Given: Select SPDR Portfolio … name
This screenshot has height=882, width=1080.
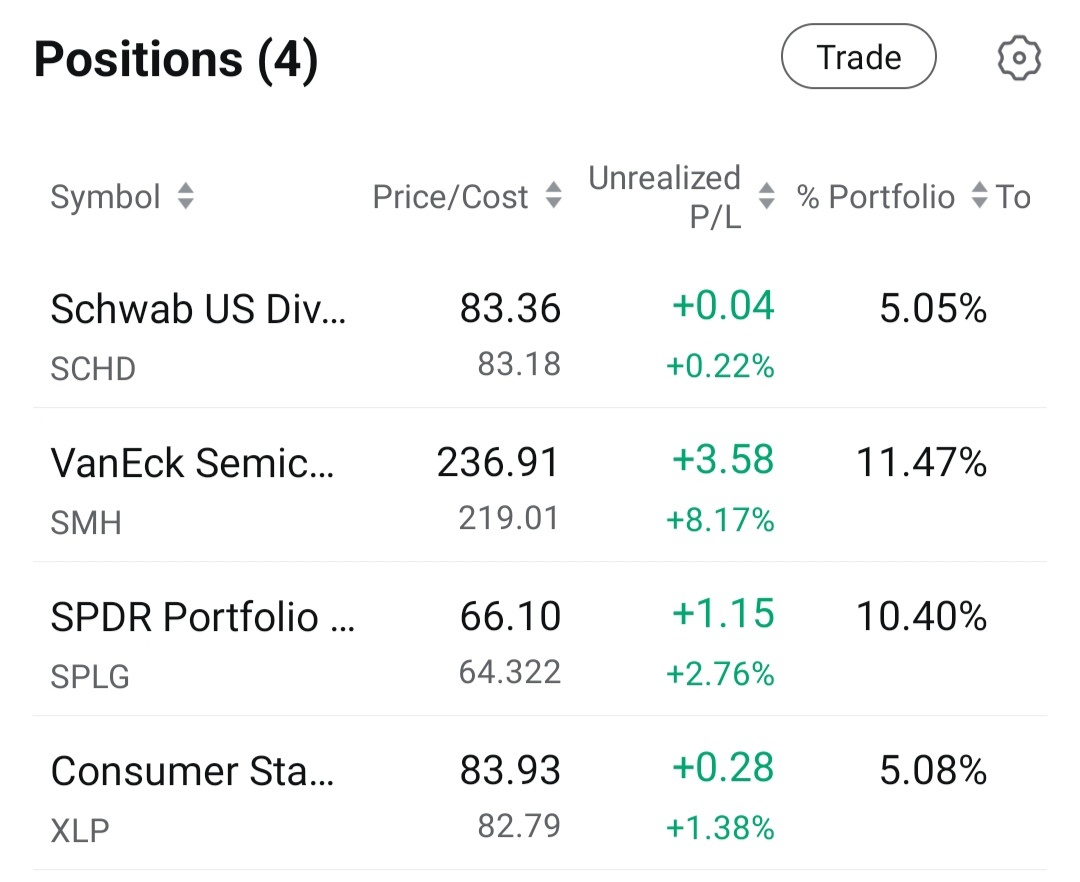Looking at the screenshot, I should click(202, 616).
